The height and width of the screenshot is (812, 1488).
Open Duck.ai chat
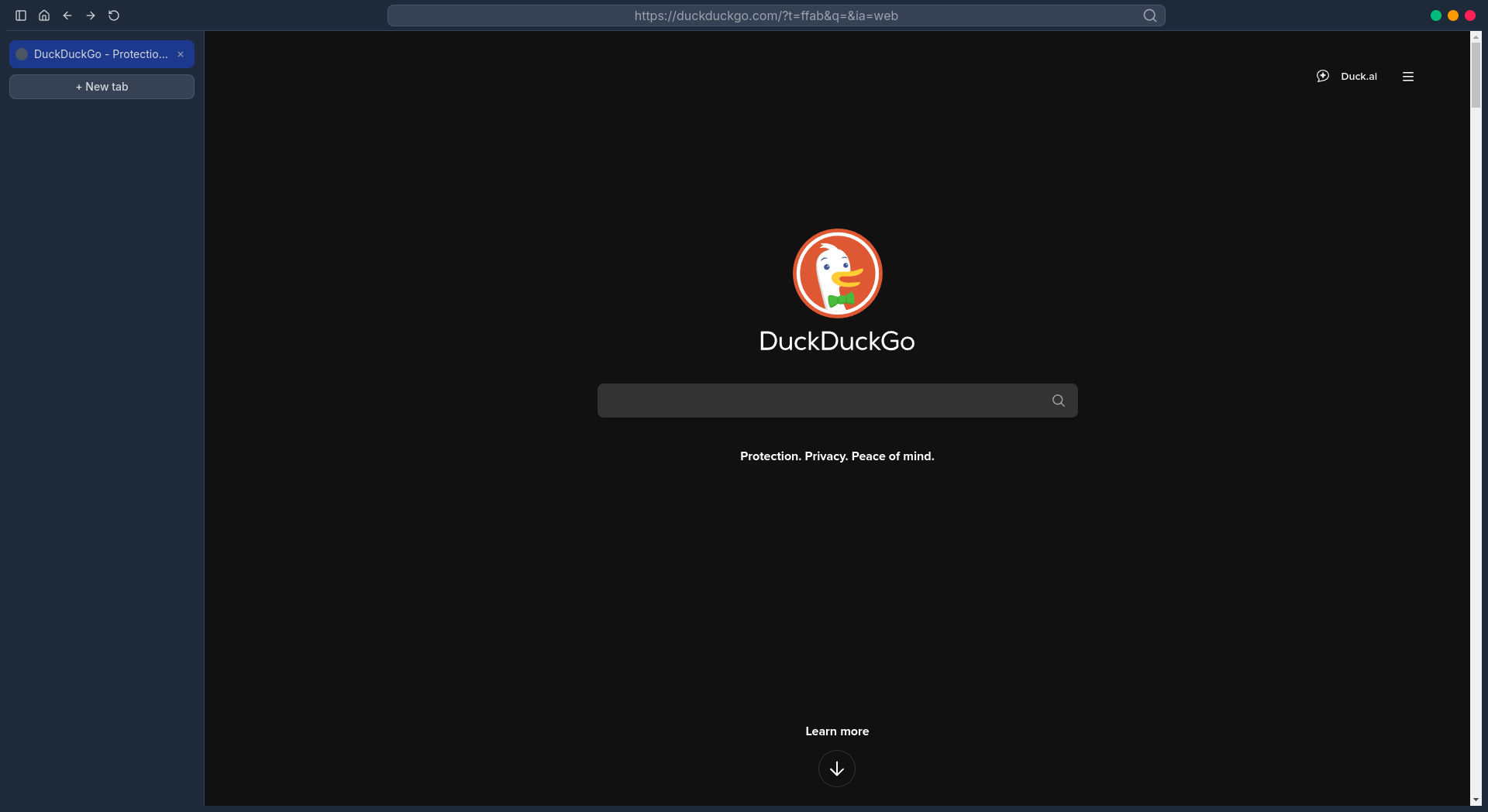1349,76
